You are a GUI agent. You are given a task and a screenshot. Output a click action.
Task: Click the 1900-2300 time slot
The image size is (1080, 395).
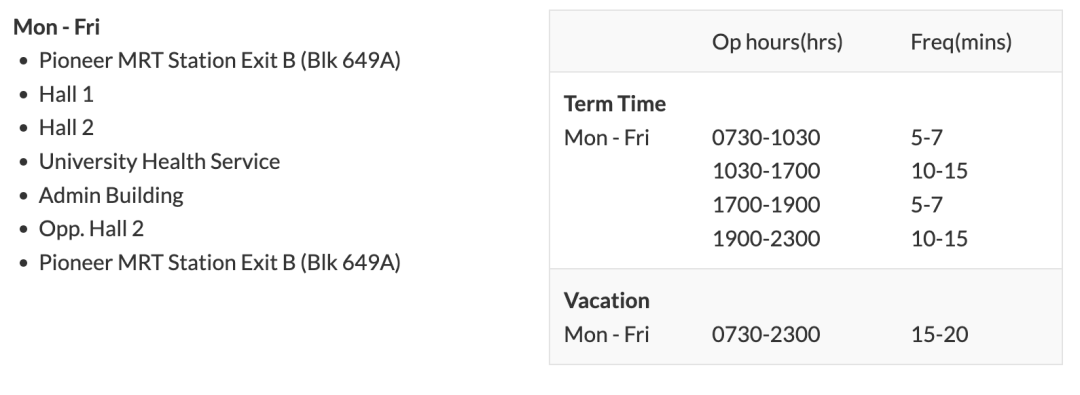coord(766,239)
